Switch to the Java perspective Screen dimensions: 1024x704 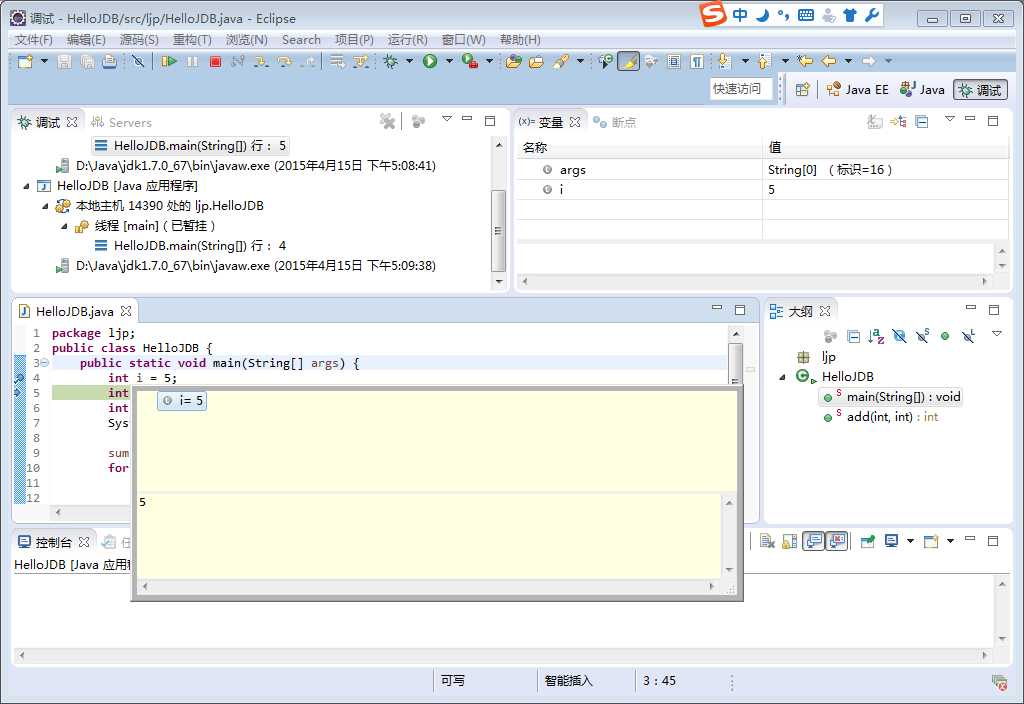pyautogui.click(x=922, y=89)
